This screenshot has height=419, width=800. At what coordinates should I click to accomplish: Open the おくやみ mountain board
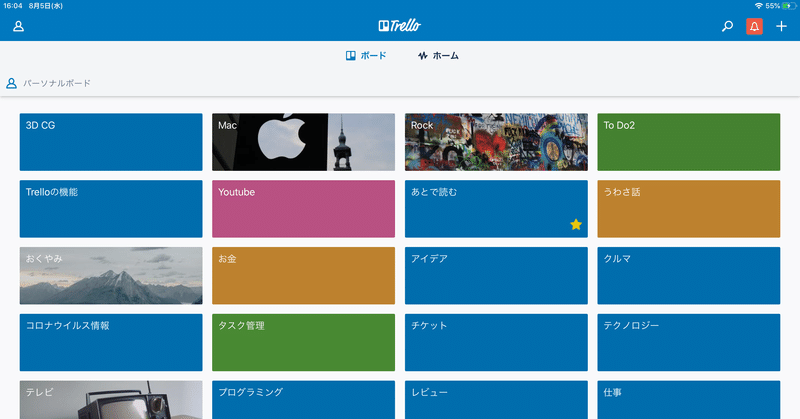111,276
